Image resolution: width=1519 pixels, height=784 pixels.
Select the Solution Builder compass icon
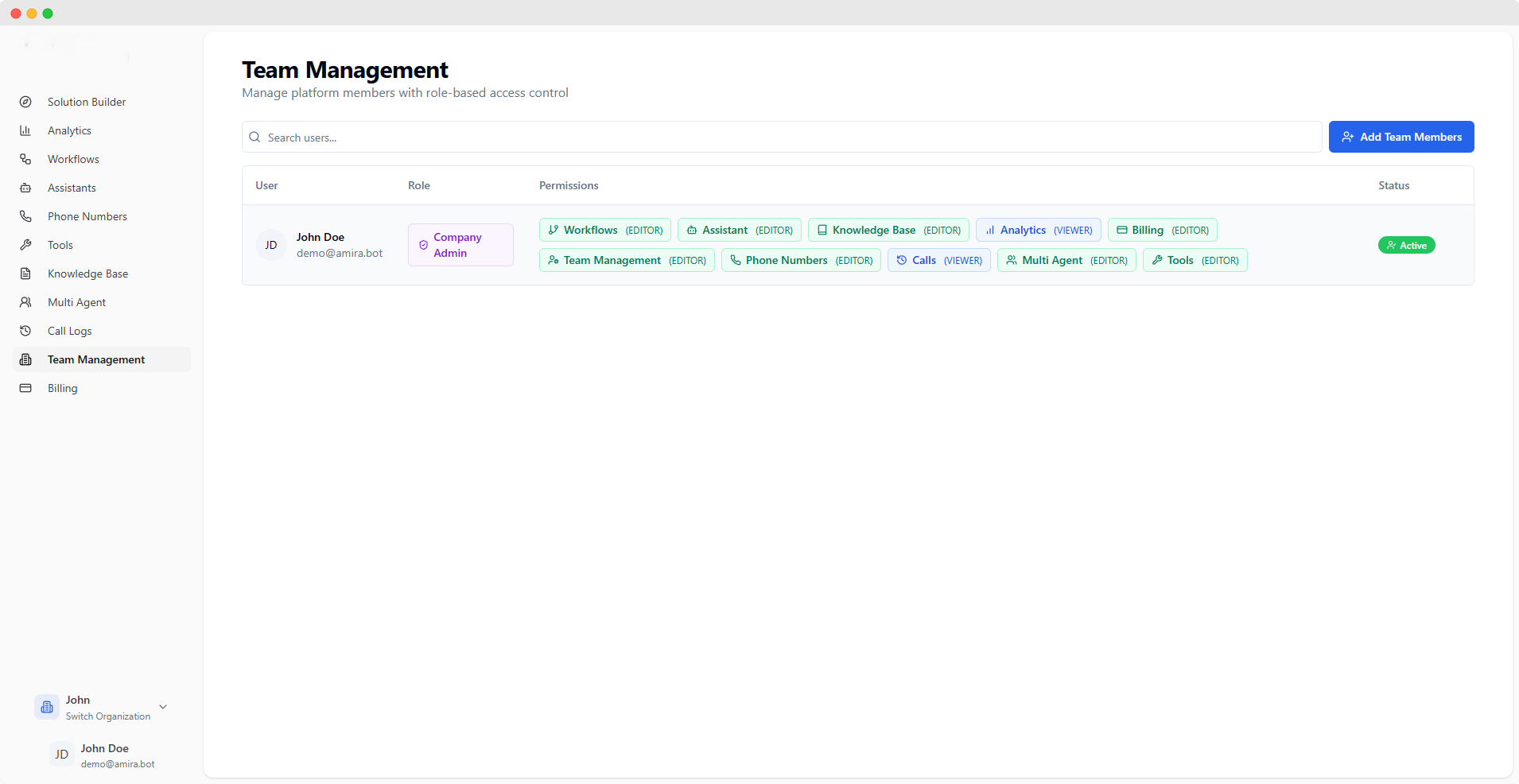pos(26,102)
